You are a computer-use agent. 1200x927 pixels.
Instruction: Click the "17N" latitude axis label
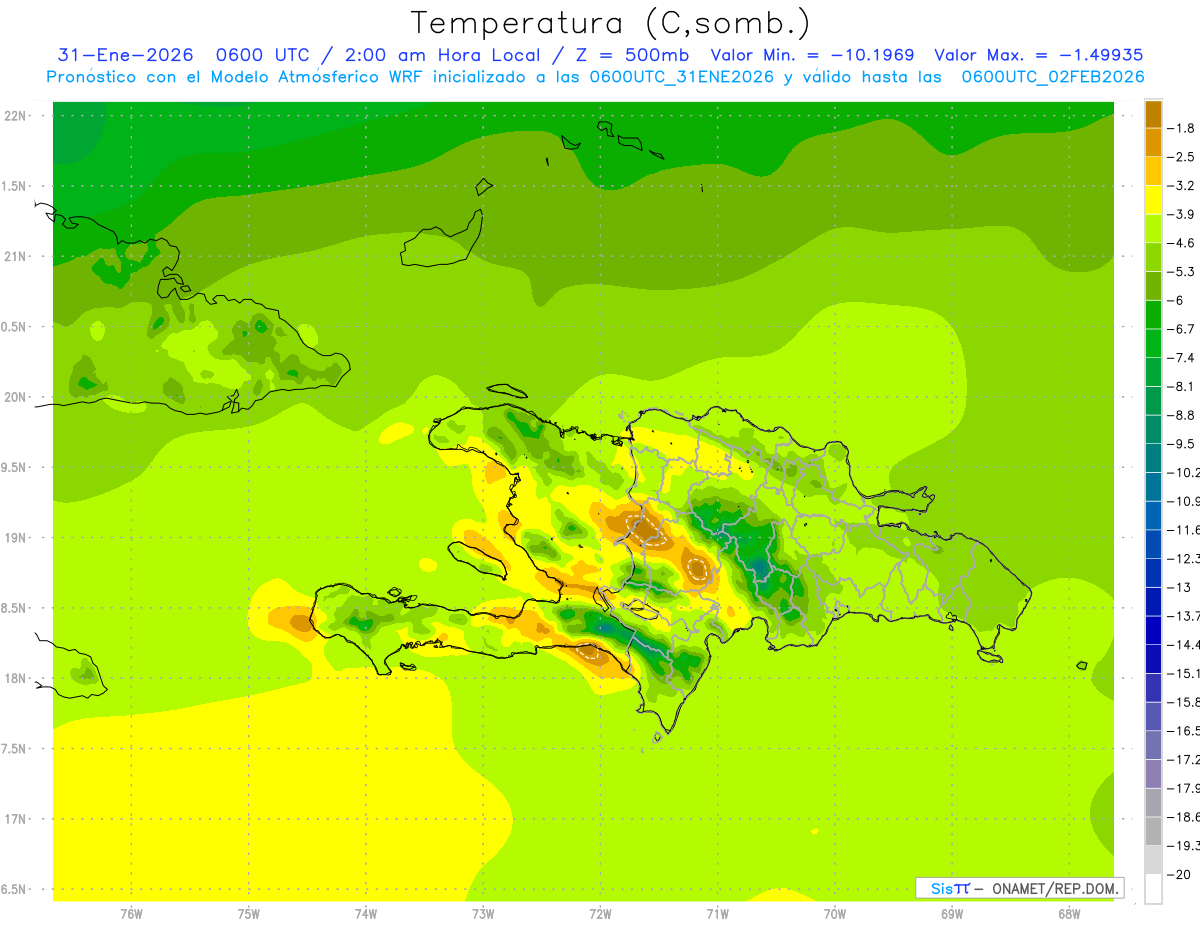point(16,819)
